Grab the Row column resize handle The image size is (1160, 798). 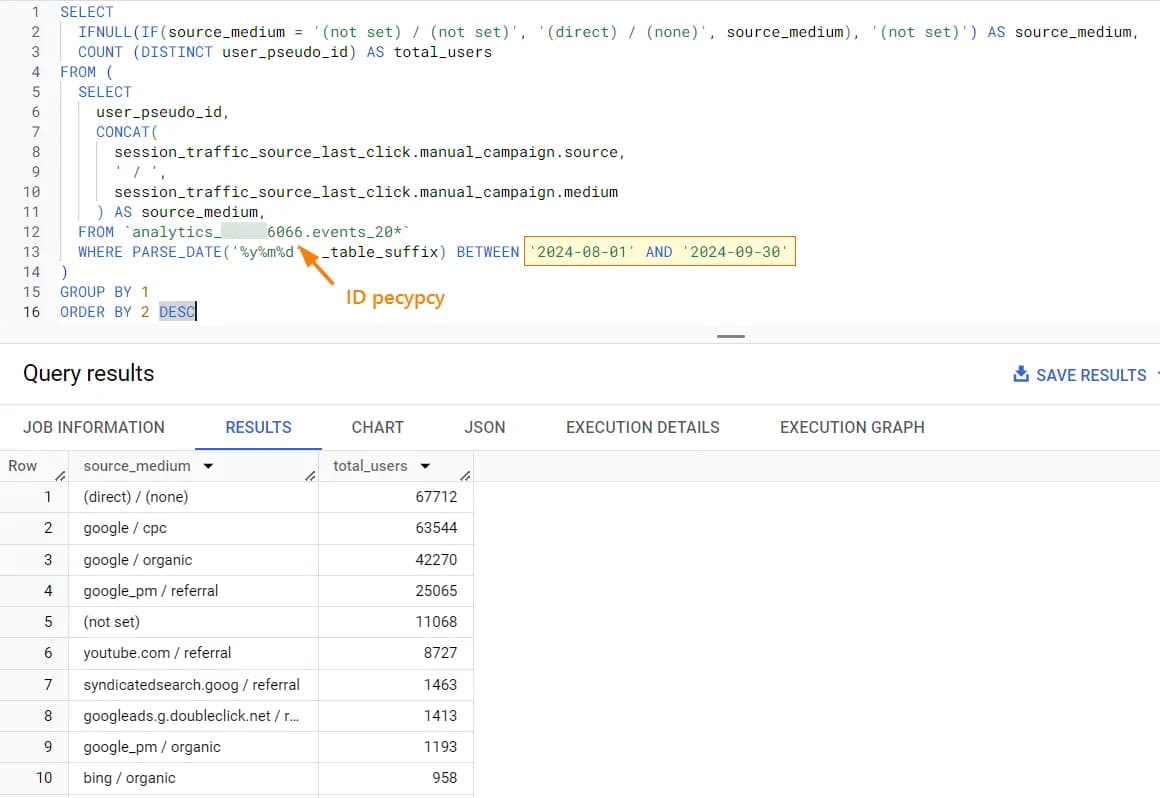(x=61, y=476)
